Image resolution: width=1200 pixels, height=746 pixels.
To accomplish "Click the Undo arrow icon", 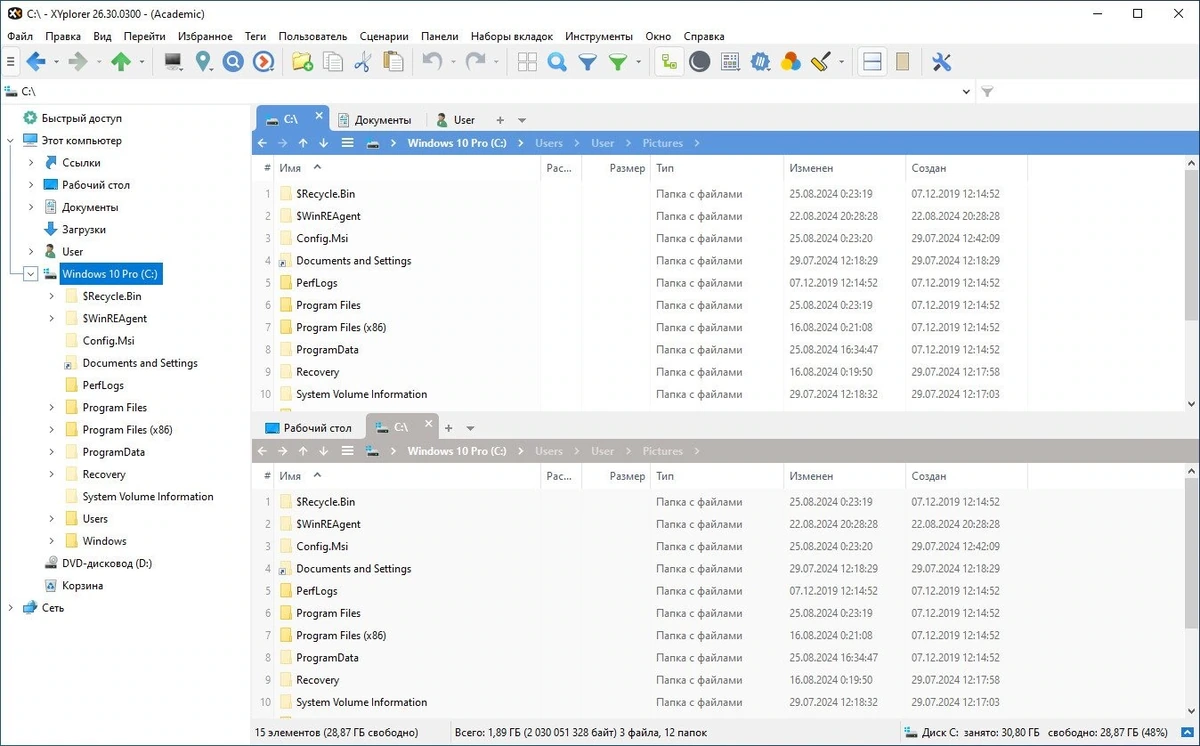I will click(x=432, y=62).
